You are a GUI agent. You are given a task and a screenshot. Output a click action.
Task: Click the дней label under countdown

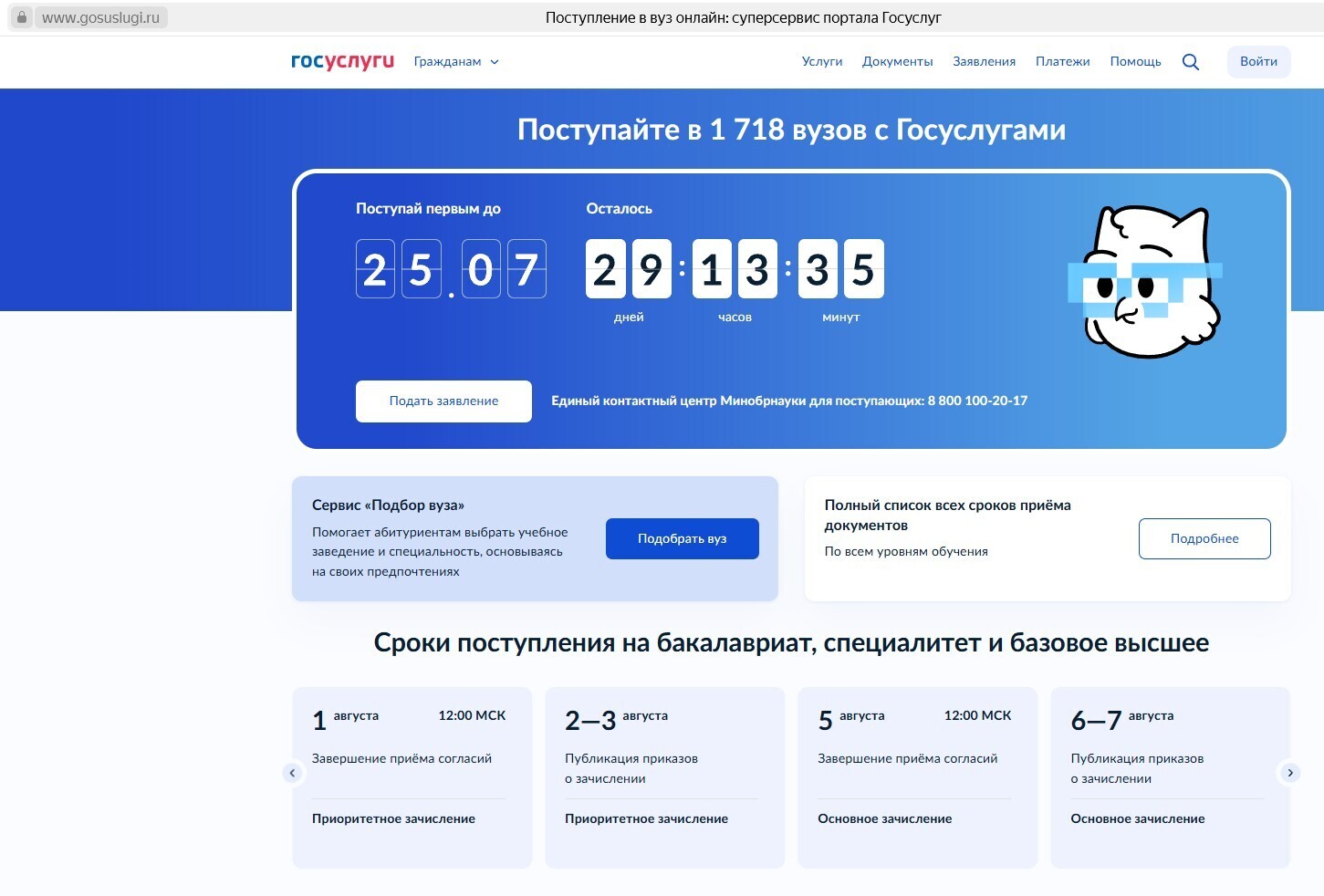(x=629, y=318)
